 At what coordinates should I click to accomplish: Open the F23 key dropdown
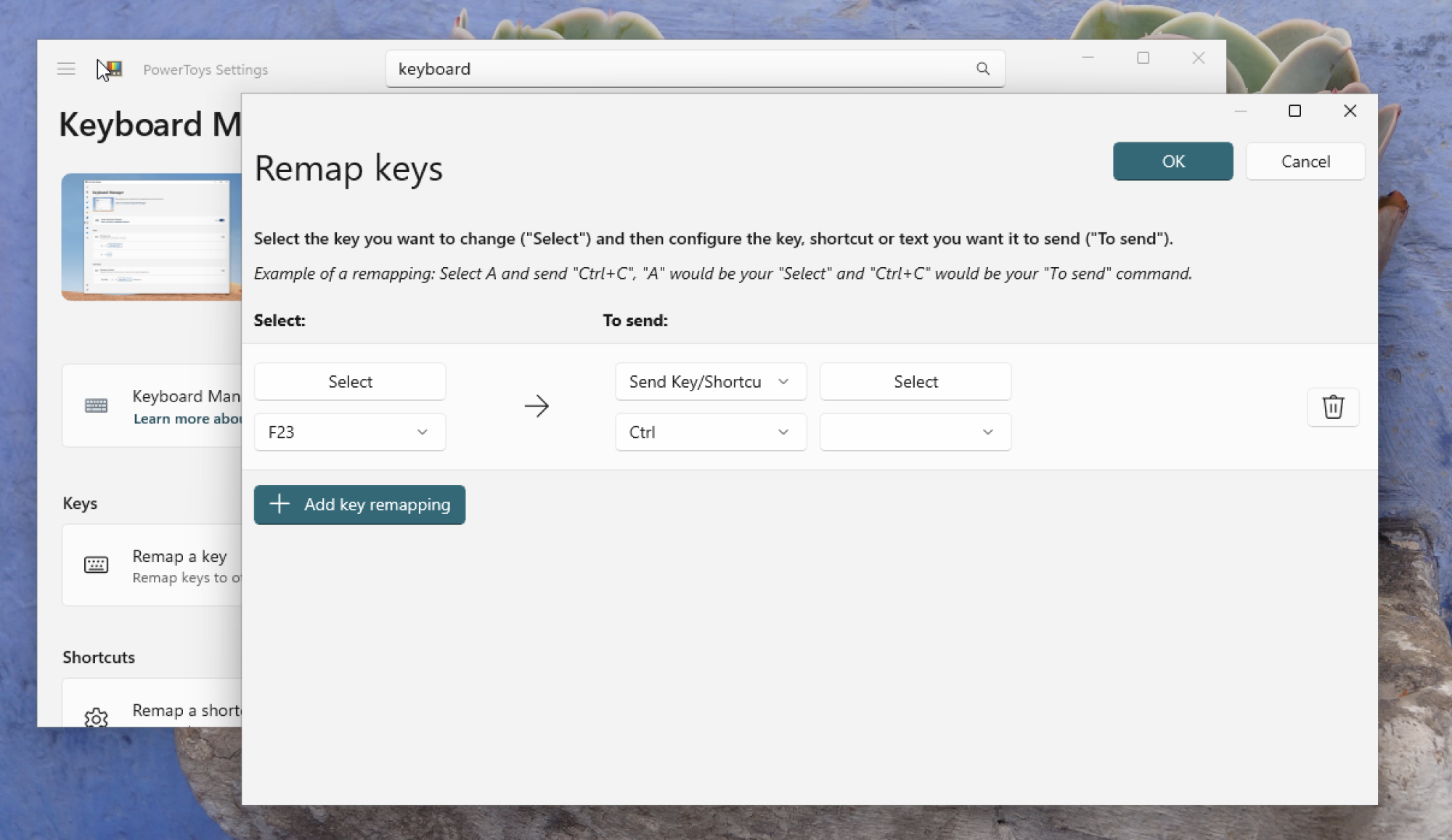(x=350, y=432)
